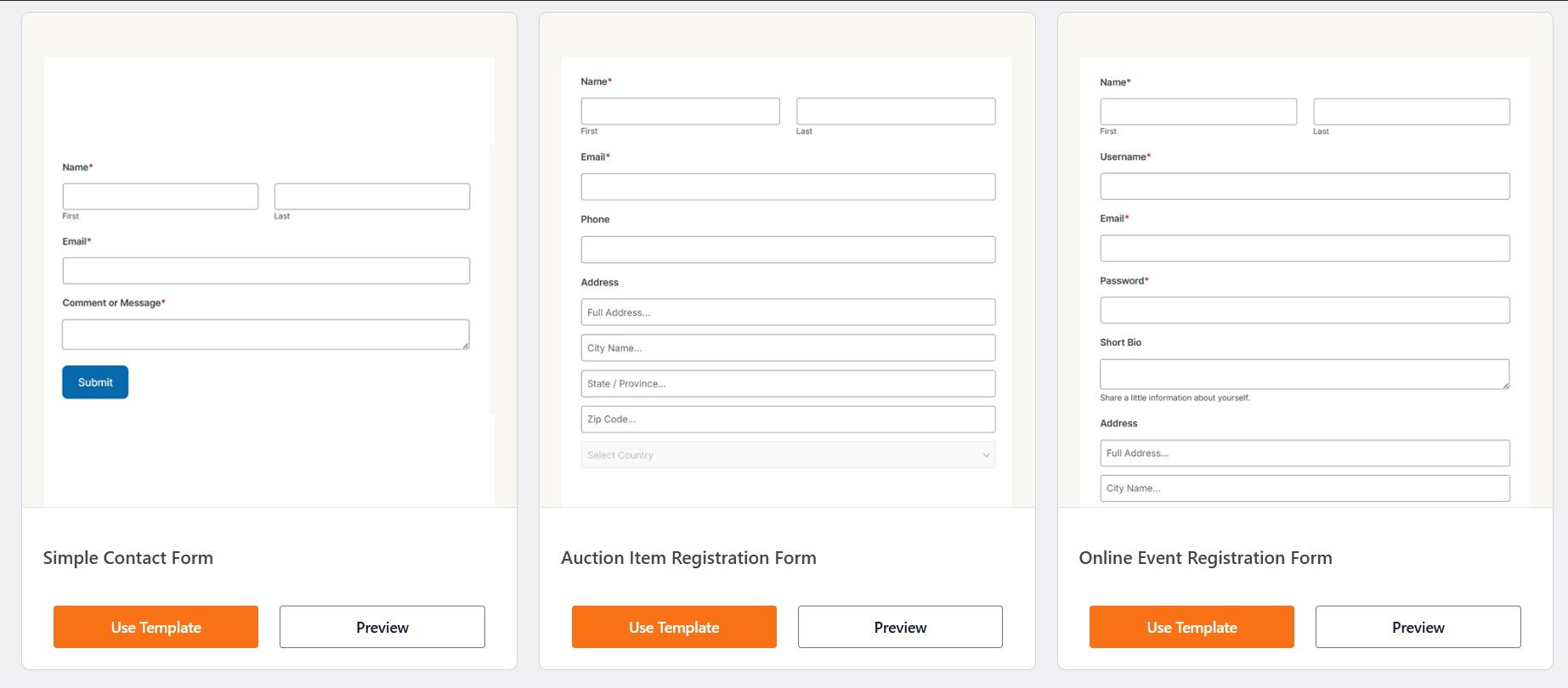Select the Zip Code input field
This screenshot has height=688, width=1568.
[x=788, y=420]
